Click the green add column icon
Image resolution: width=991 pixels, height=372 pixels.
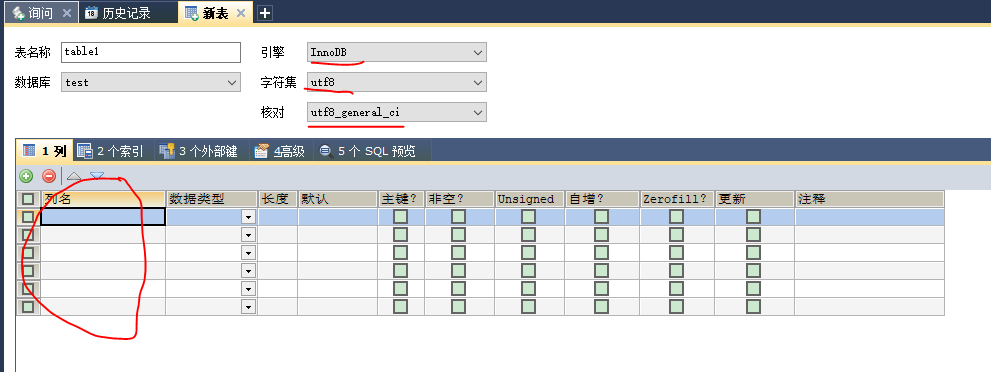(x=26, y=177)
